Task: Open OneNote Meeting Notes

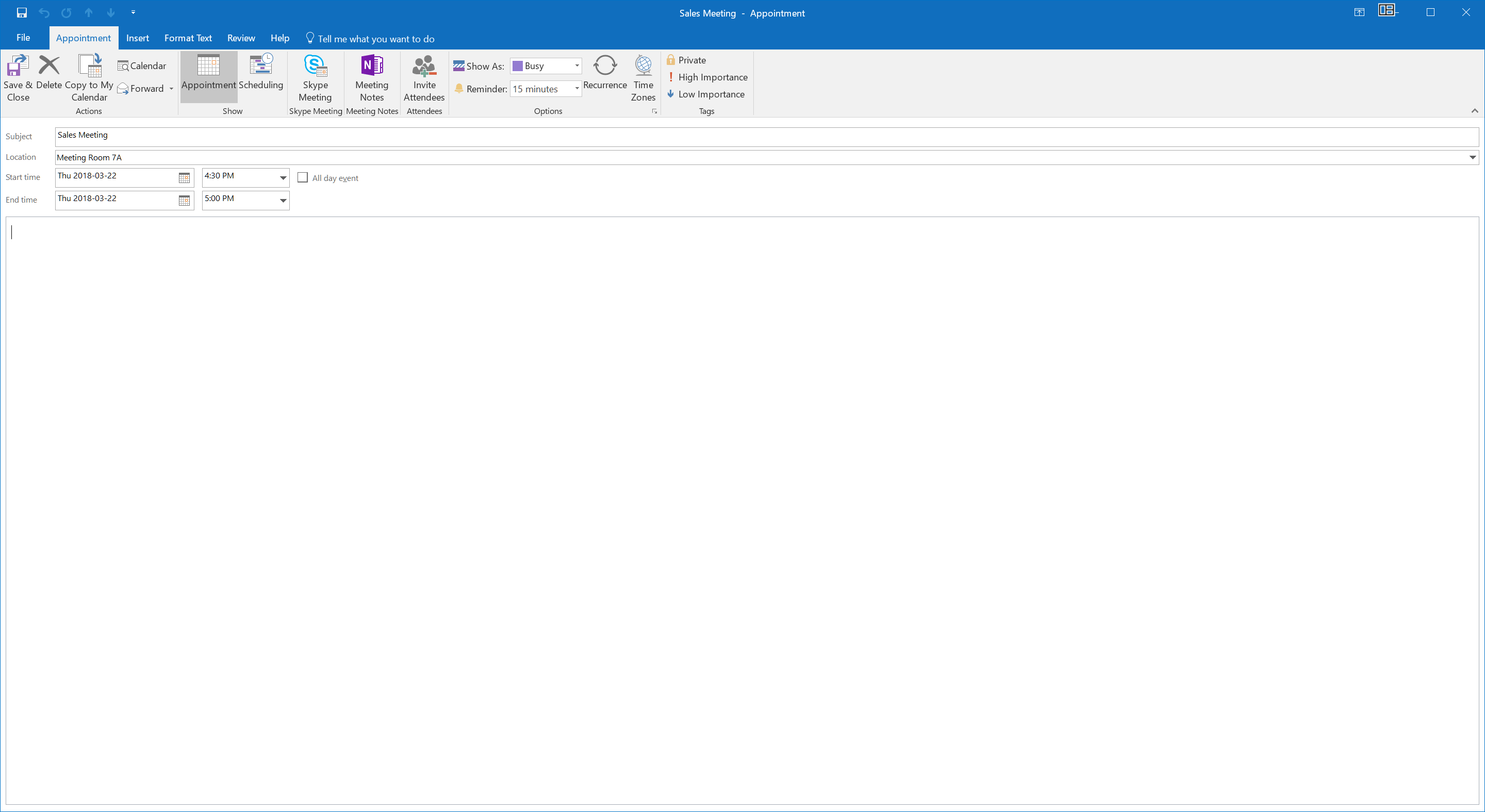Action: coord(372,78)
